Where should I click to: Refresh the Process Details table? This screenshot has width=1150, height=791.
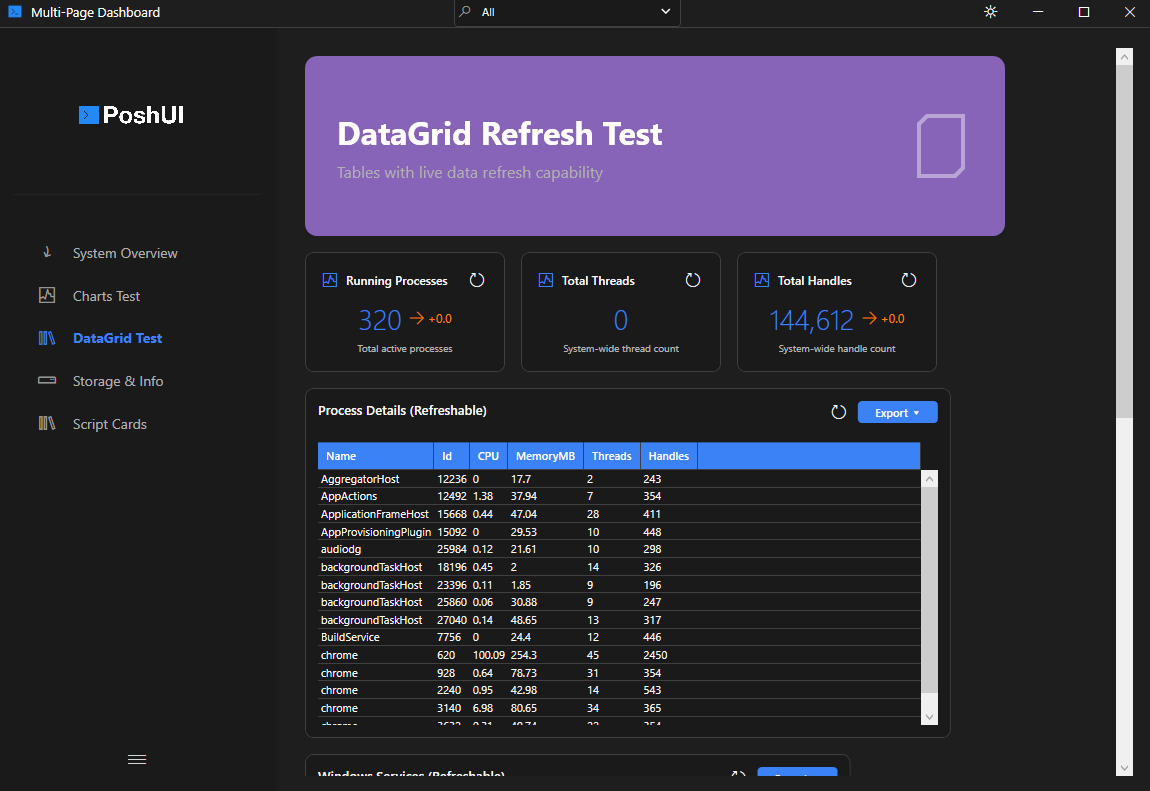[x=838, y=412]
